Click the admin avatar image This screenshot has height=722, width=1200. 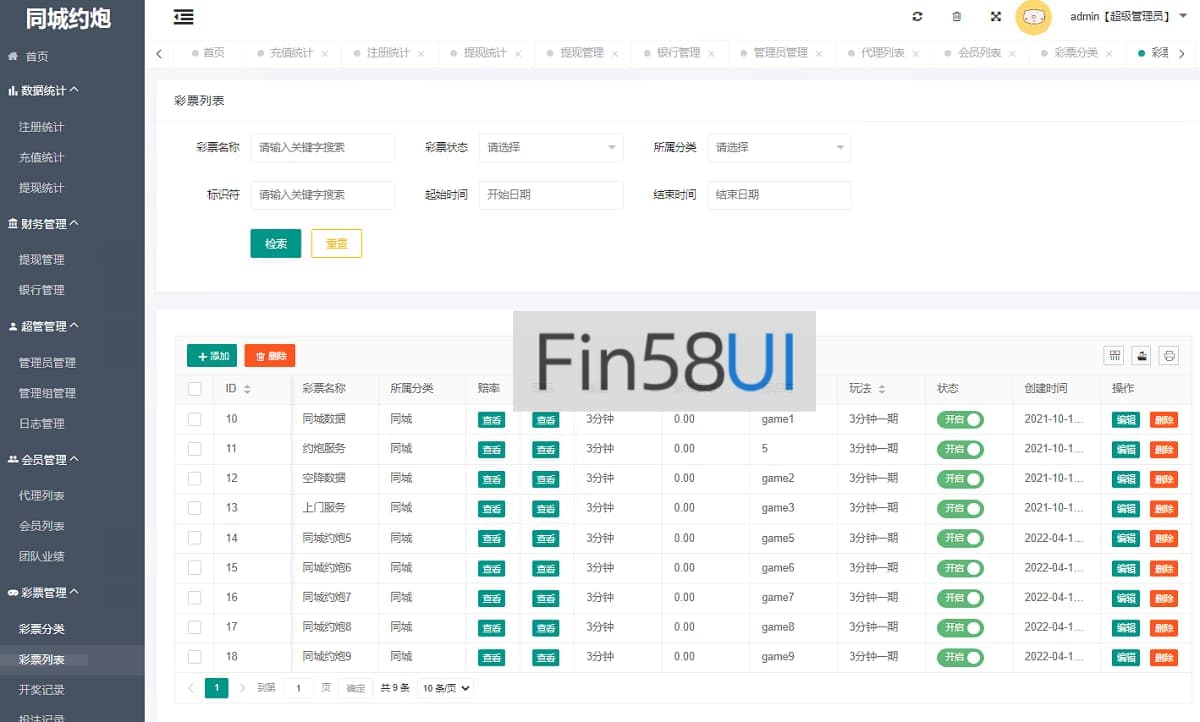pos(1033,17)
